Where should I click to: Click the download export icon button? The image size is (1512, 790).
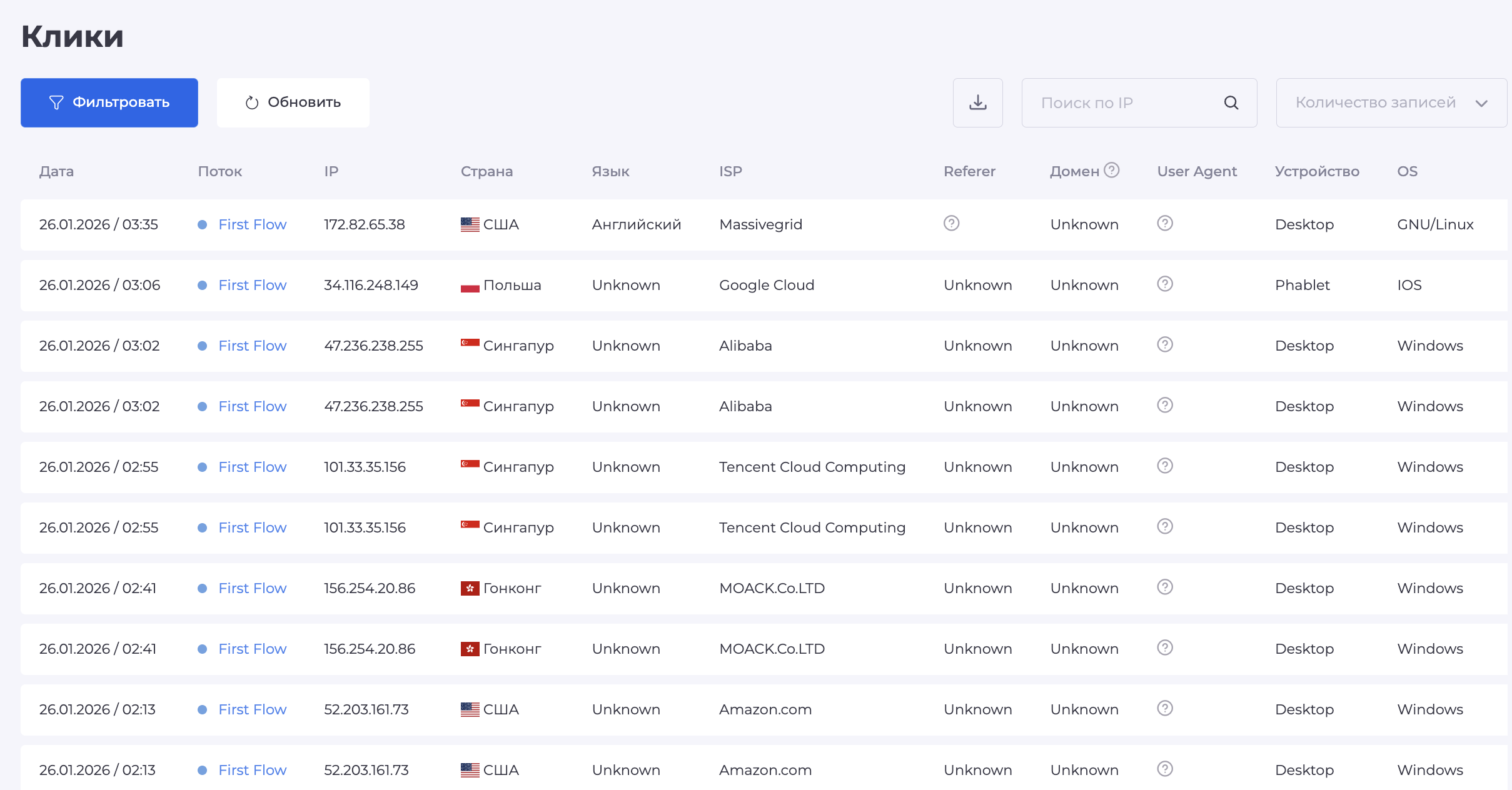[x=977, y=102]
